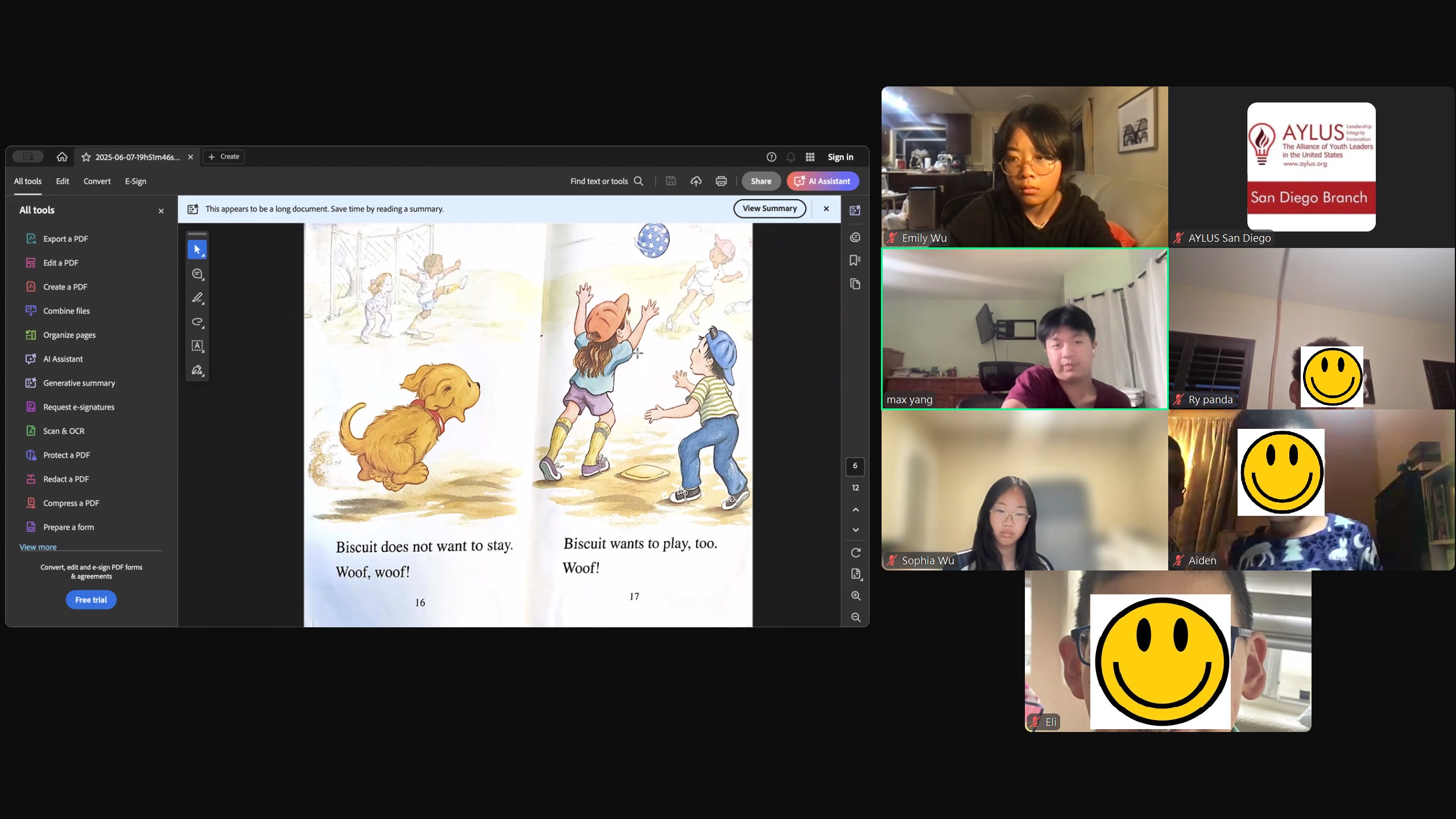The height and width of the screenshot is (819, 1456).
Task: Open the apps grid icon
Action: (810, 157)
